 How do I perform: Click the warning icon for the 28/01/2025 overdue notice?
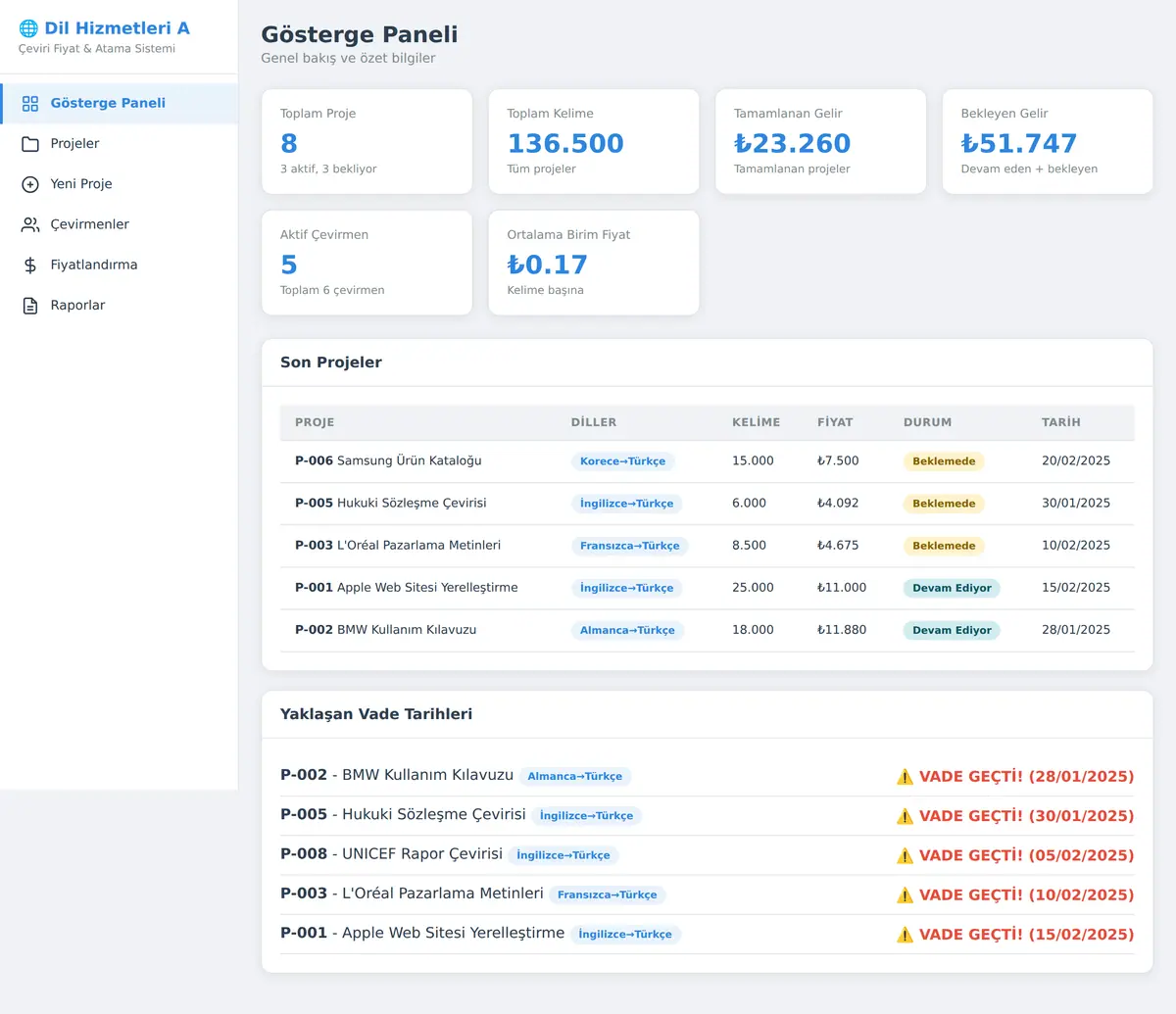905,777
